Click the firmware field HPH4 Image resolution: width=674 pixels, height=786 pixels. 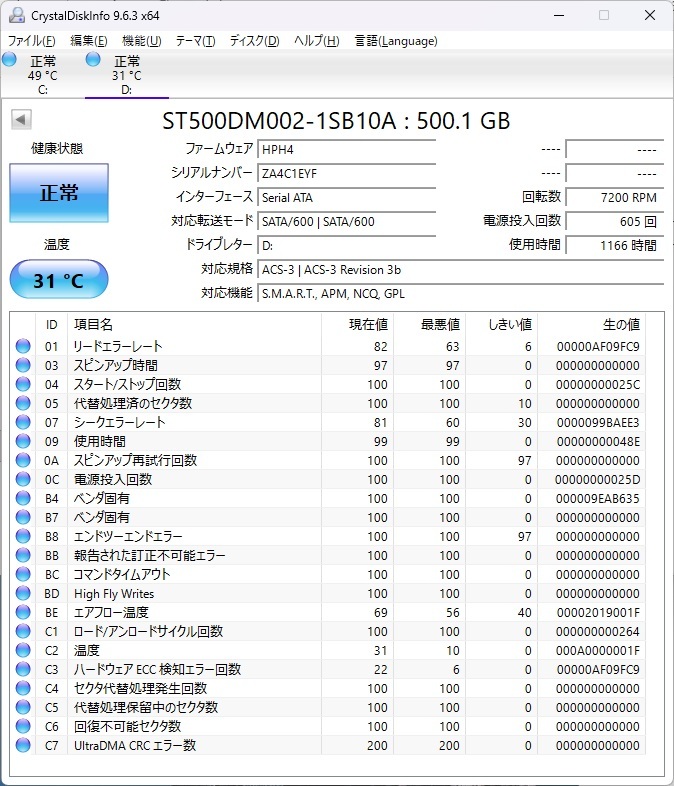tap(347, 149)
